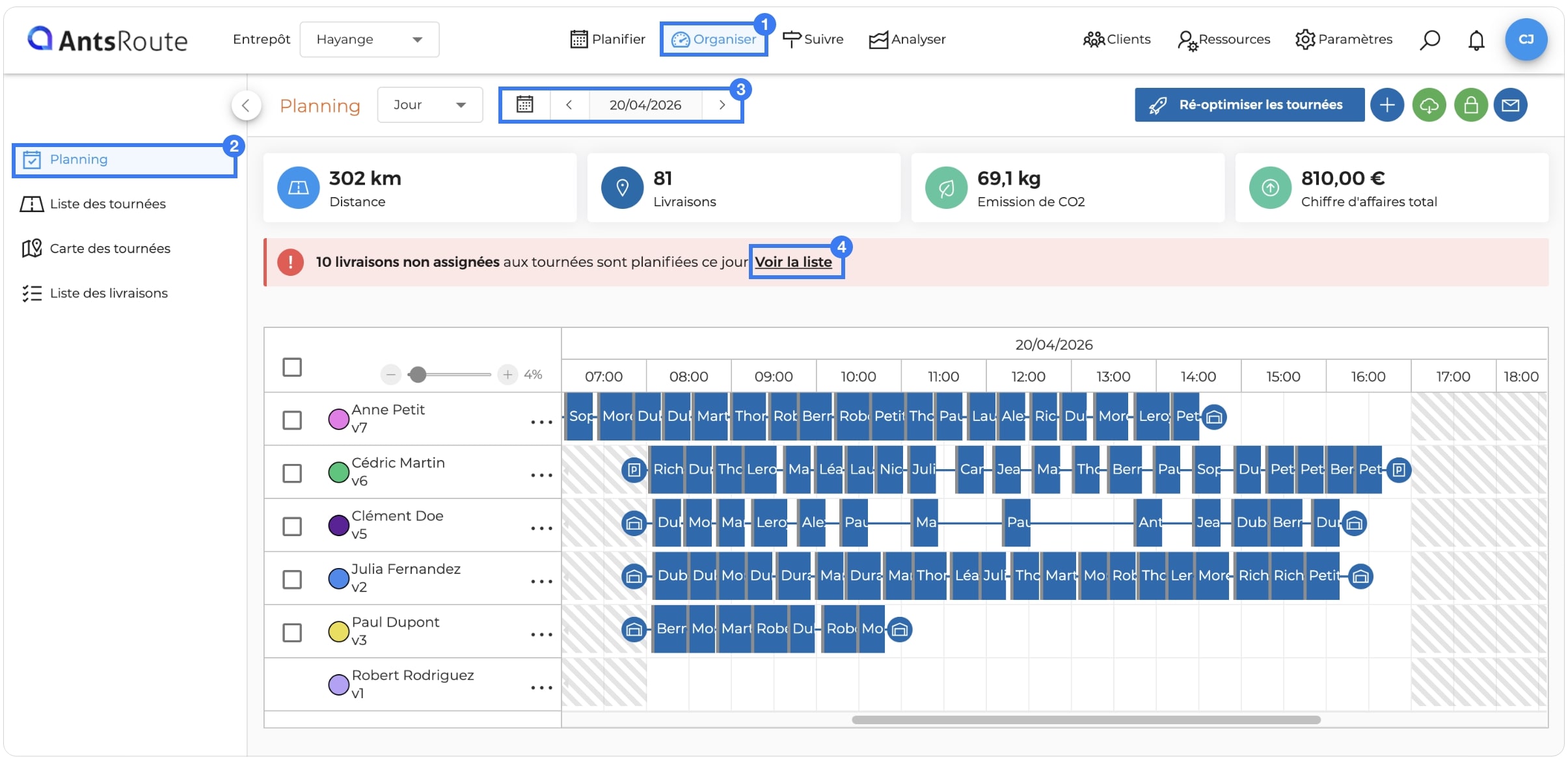The image size is (1568, 760).
Task: Click the revenue arrow-up icon
Action: (x=1270, y=187)
